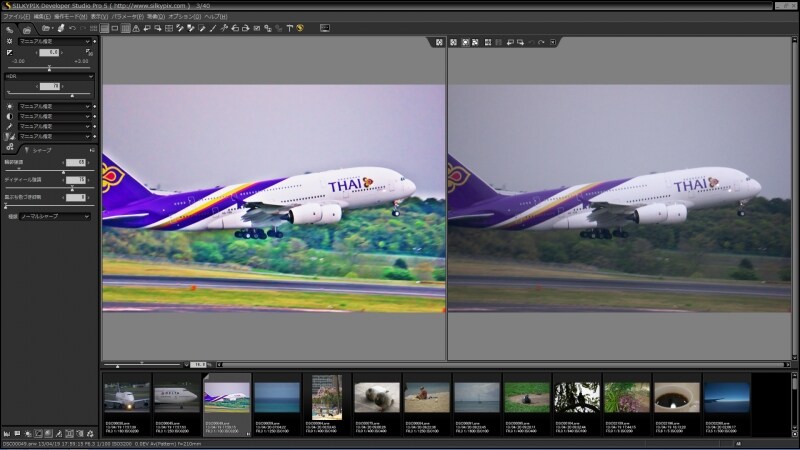The width and height of the screenshot is (800, 450).
Task: Click the plus button beside the sharpness dropdown
Action: [94, 136]
